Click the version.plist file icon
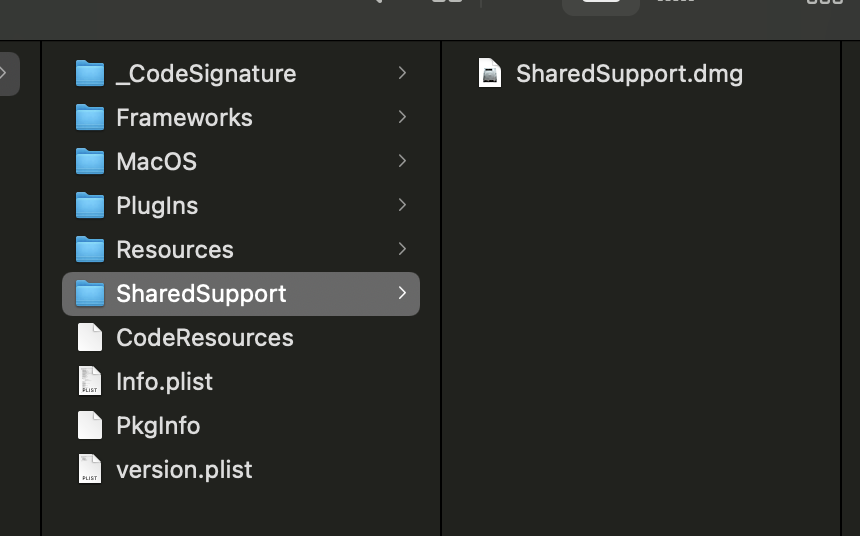Viewport: 860px width, 536px height. pyautogui.click(x=90, y=470)
